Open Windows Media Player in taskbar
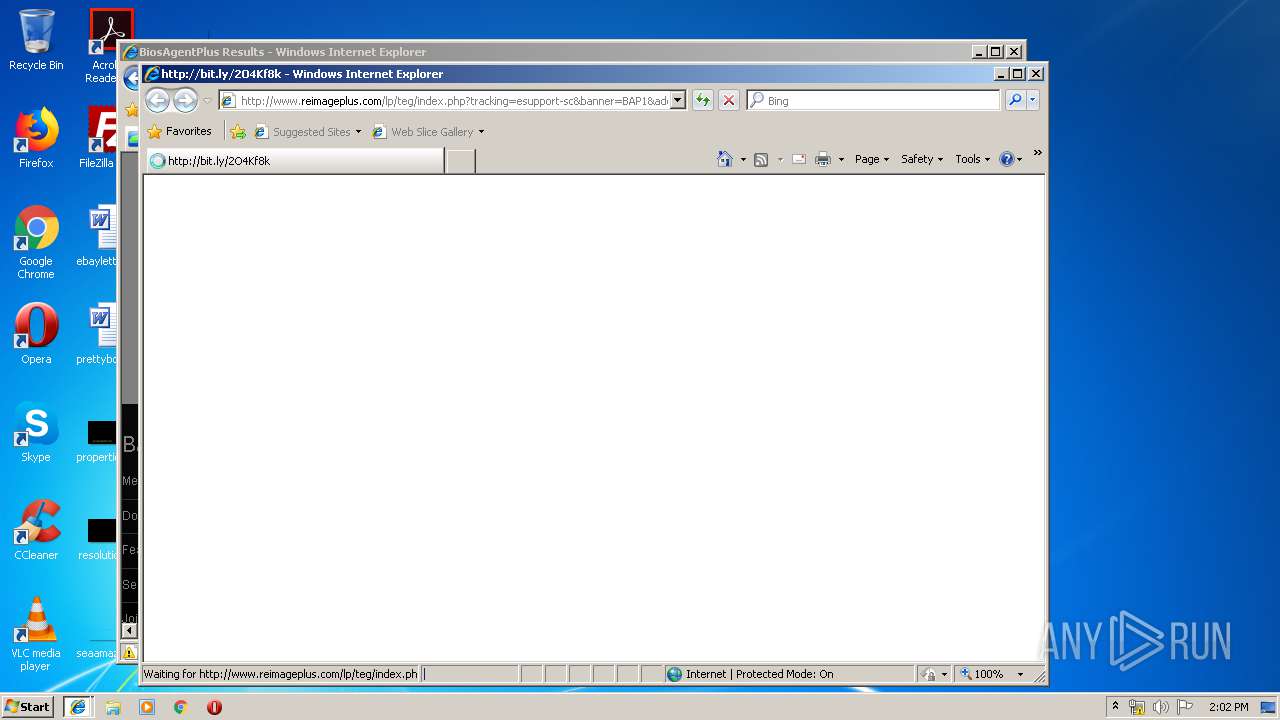The image size is (1280, 720). click(x=147, y=707)
